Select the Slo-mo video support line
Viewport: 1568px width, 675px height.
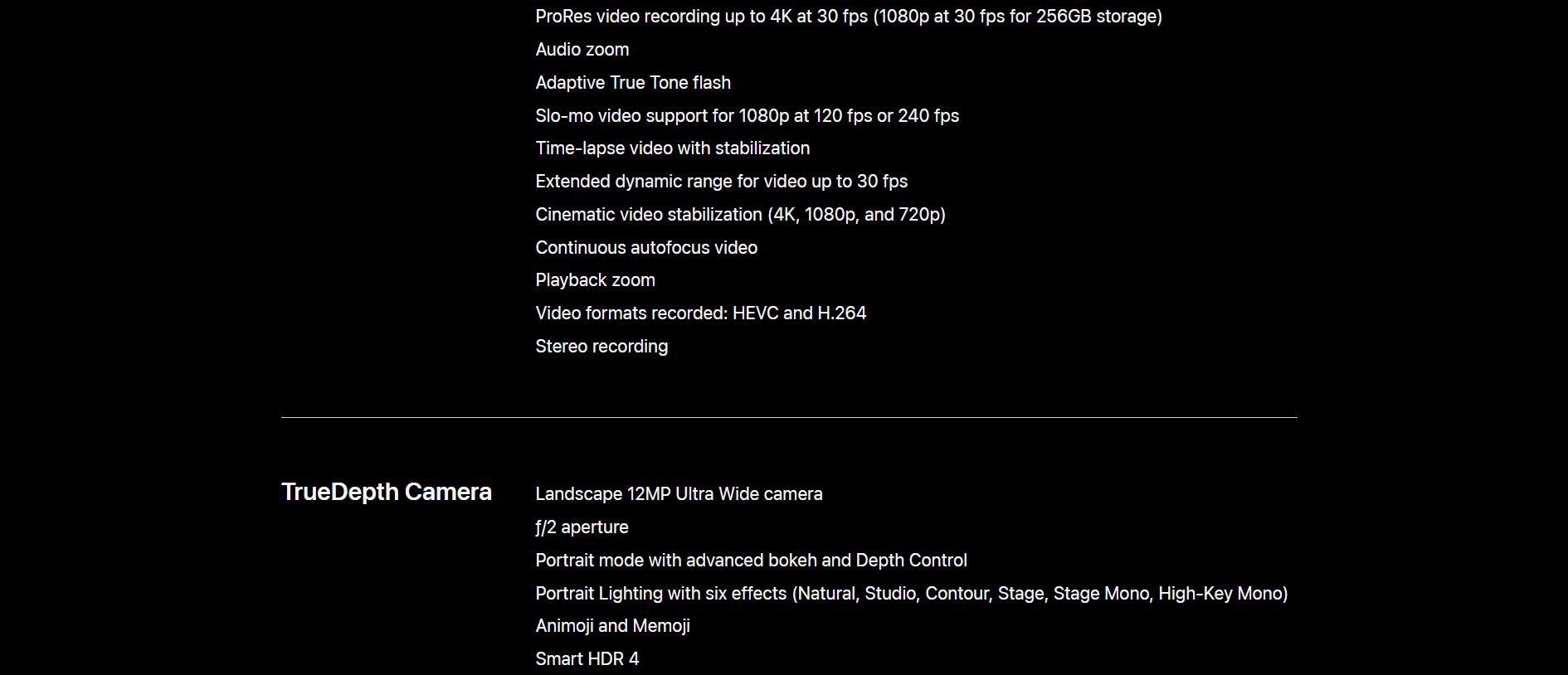point(747,116)
